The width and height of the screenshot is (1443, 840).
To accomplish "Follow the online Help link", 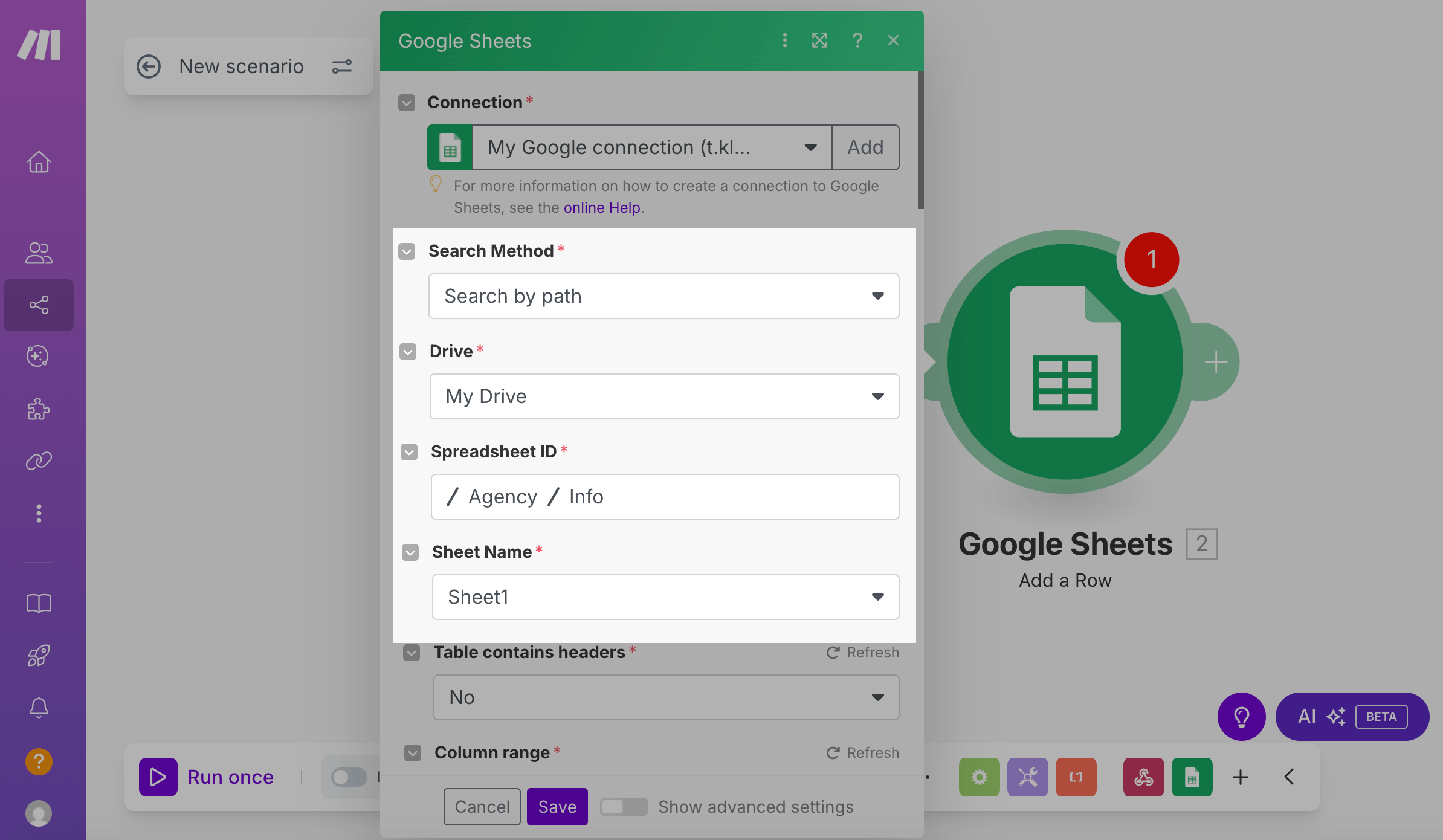I will 601,208.
